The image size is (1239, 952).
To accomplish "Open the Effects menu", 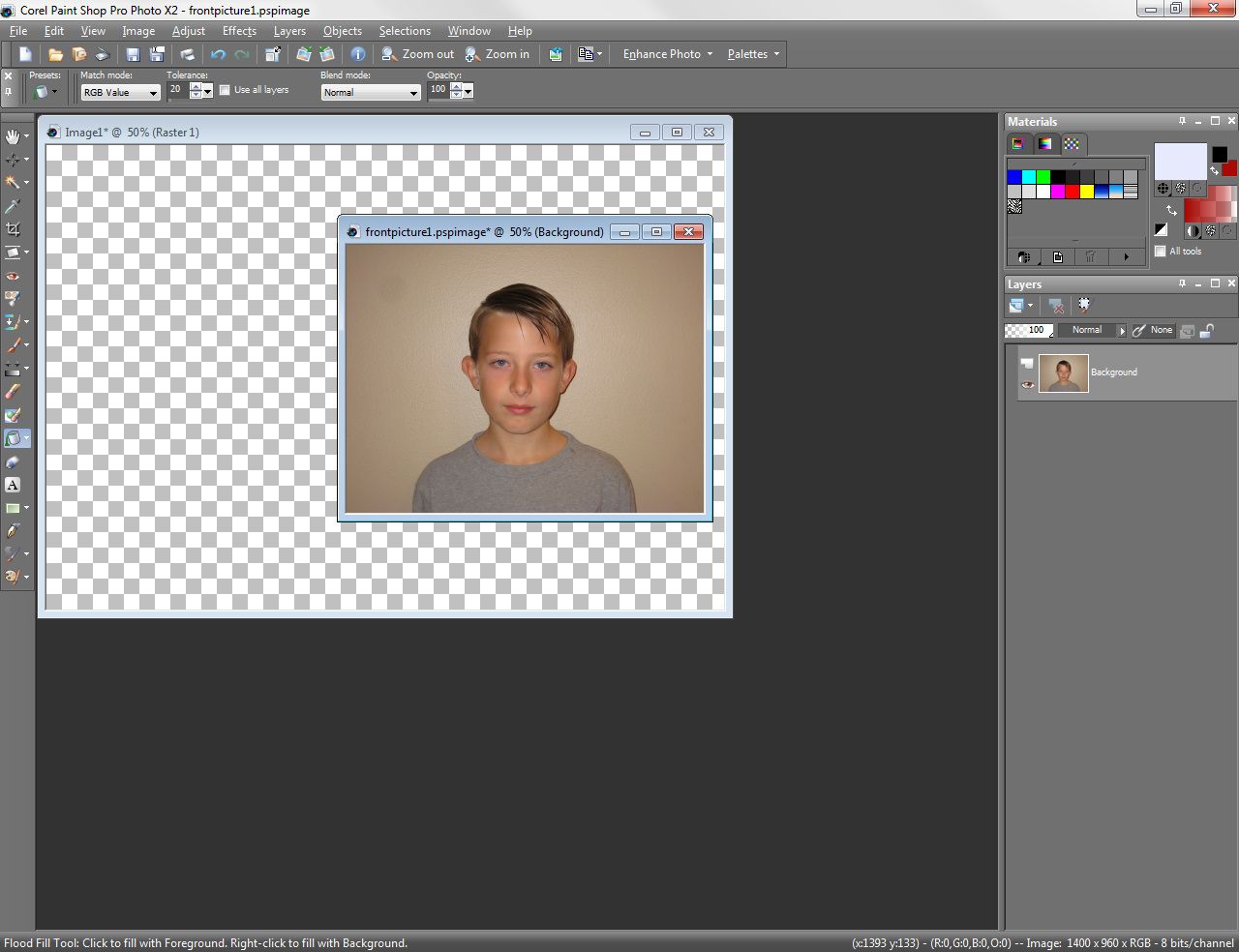I will coord(239,31).
